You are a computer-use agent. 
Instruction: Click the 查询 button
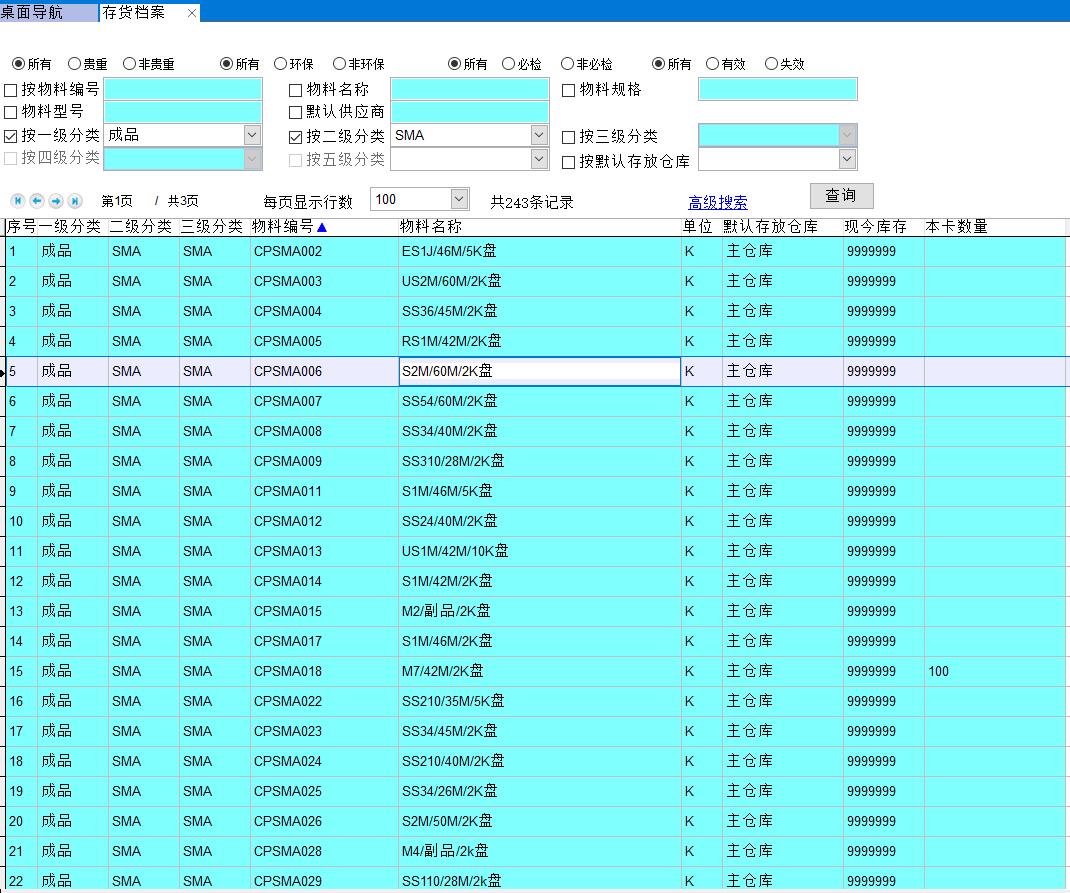point(841,195)
